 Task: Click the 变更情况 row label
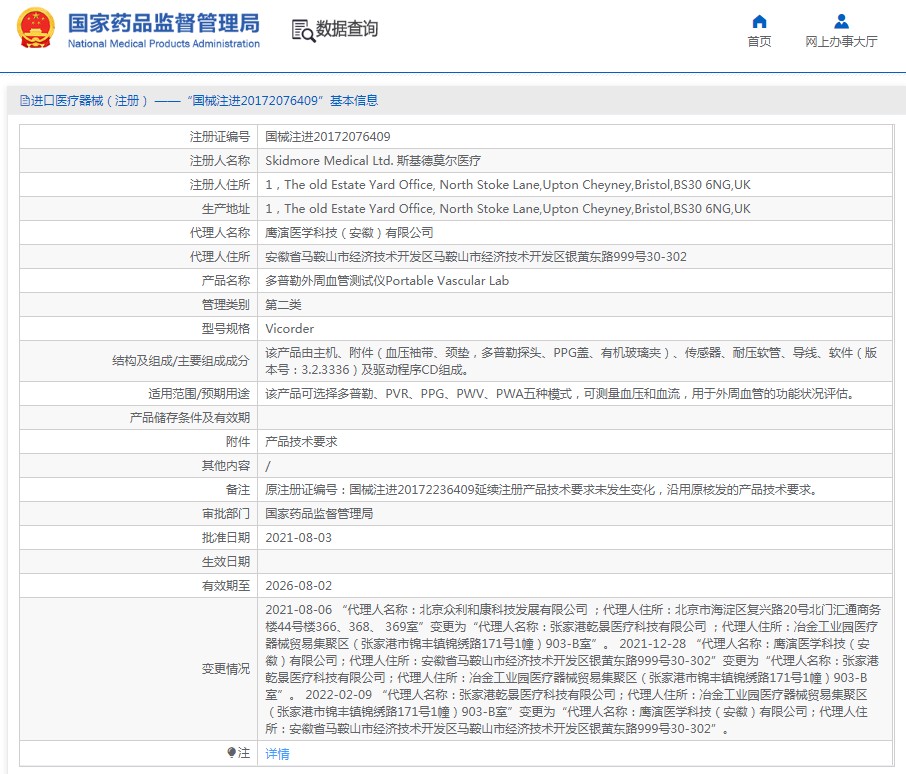click(225, 668)
